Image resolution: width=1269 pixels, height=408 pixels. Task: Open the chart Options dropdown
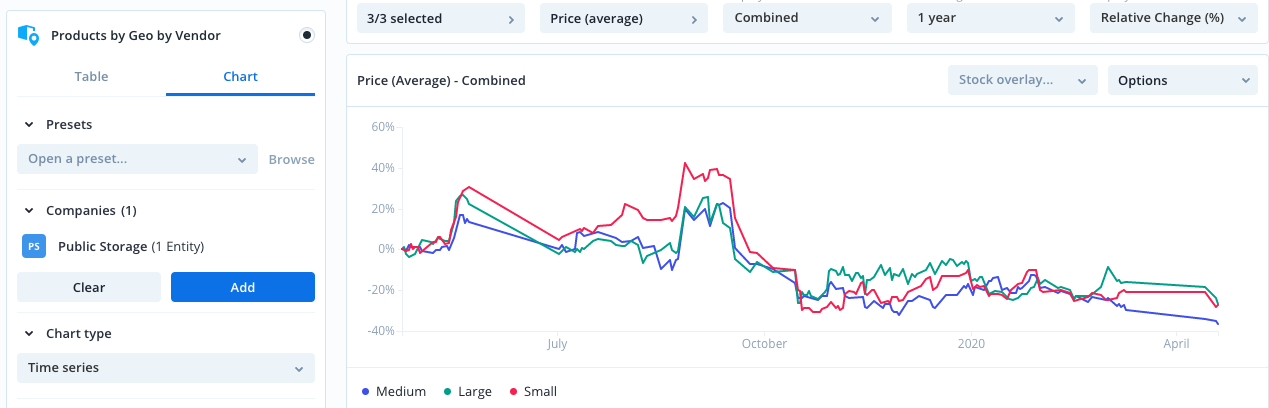pos(1182,80)
